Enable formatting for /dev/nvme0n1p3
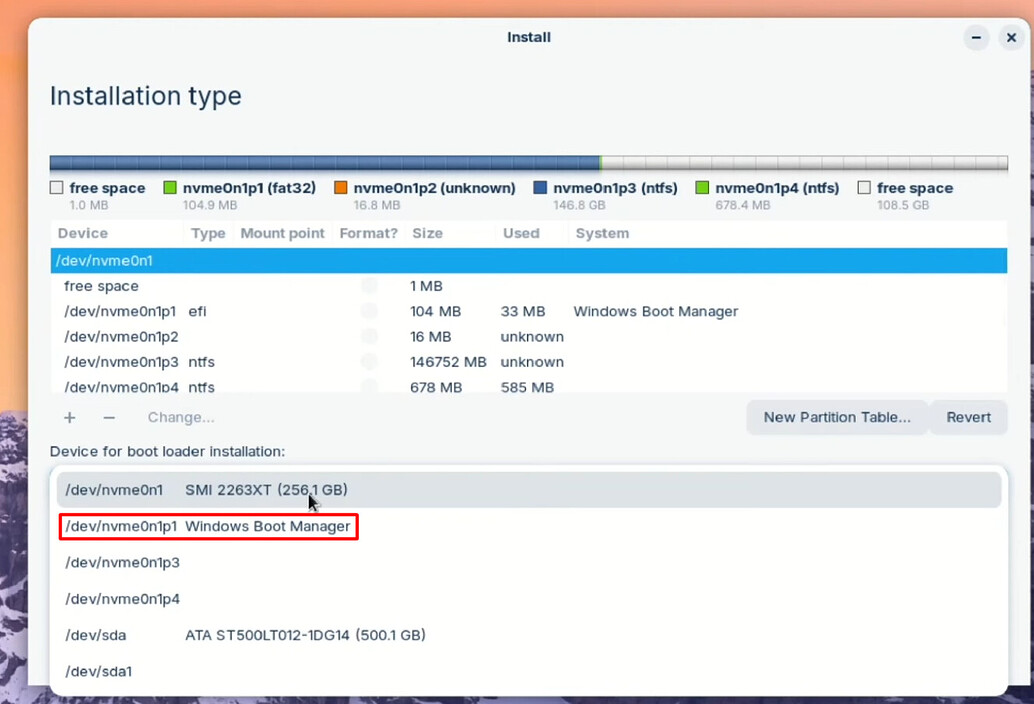The image size is (1034, 704). (x=369, y=362)
